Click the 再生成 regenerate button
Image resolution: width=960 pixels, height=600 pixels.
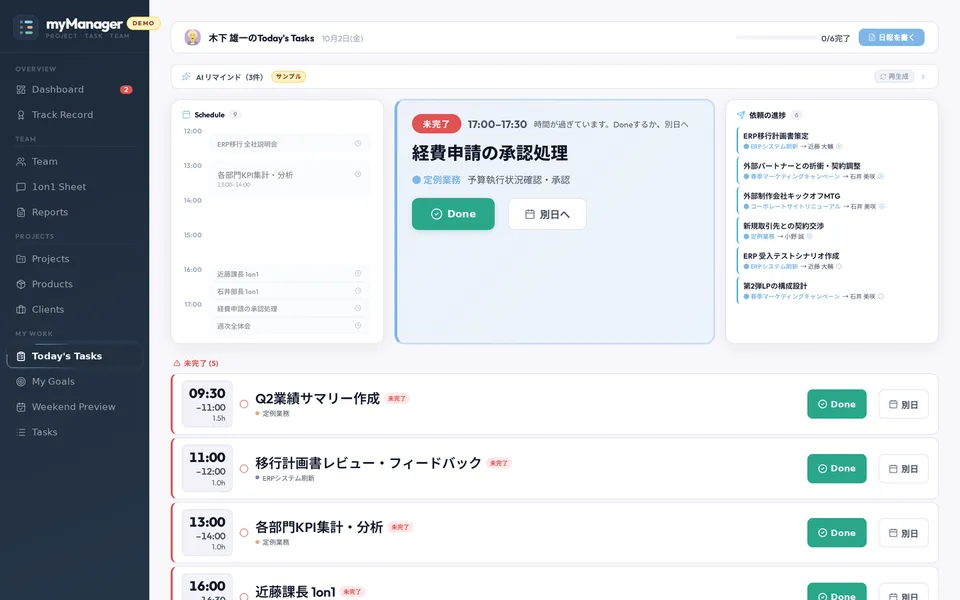894,77
